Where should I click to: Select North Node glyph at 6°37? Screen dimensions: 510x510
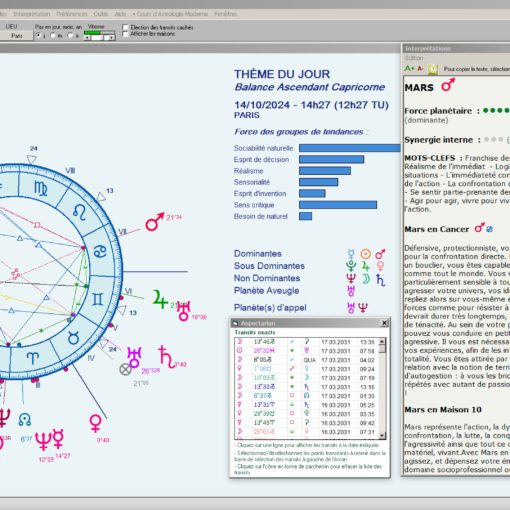point(25,420)
